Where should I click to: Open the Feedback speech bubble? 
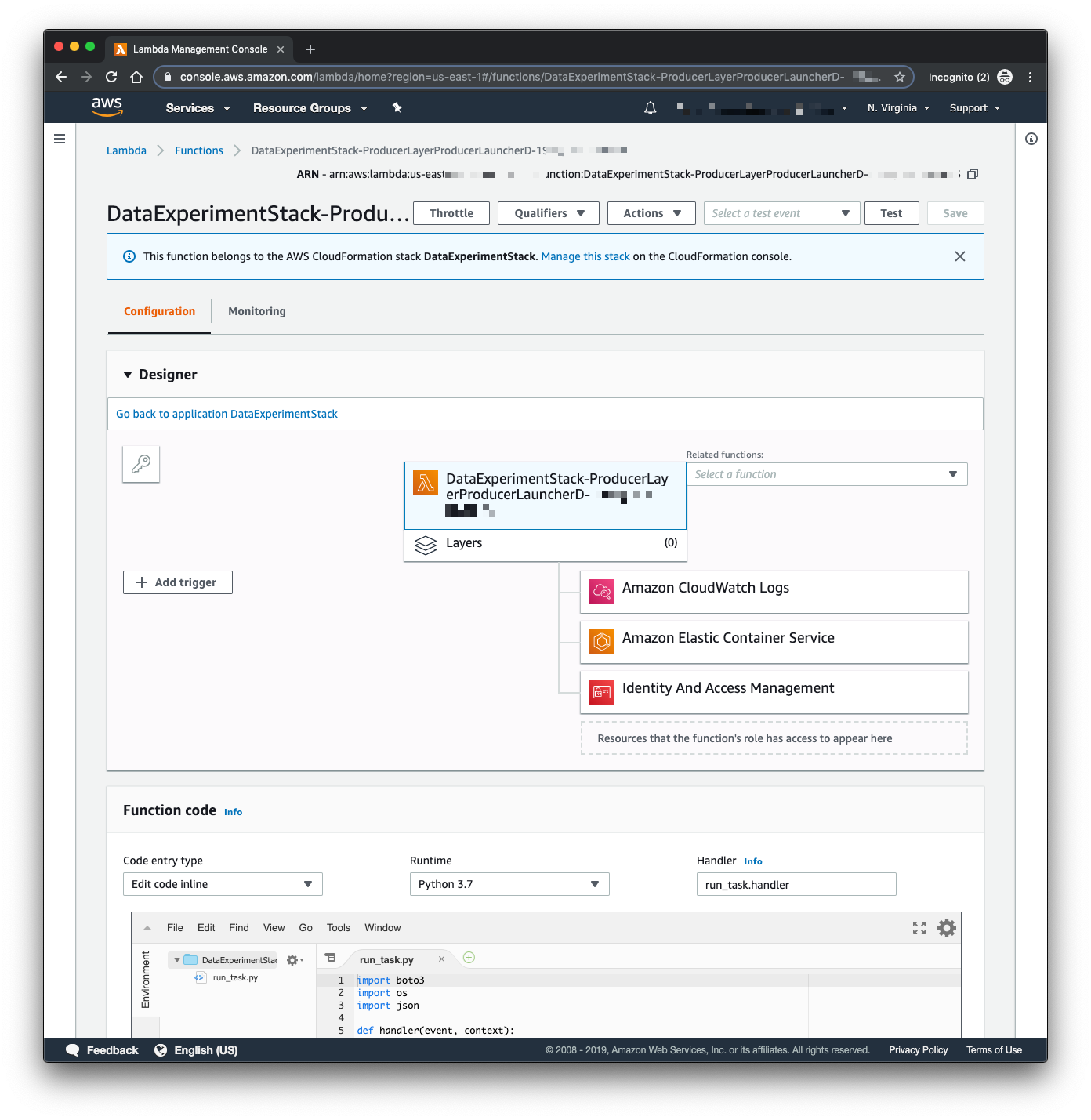pos(73,1050)
